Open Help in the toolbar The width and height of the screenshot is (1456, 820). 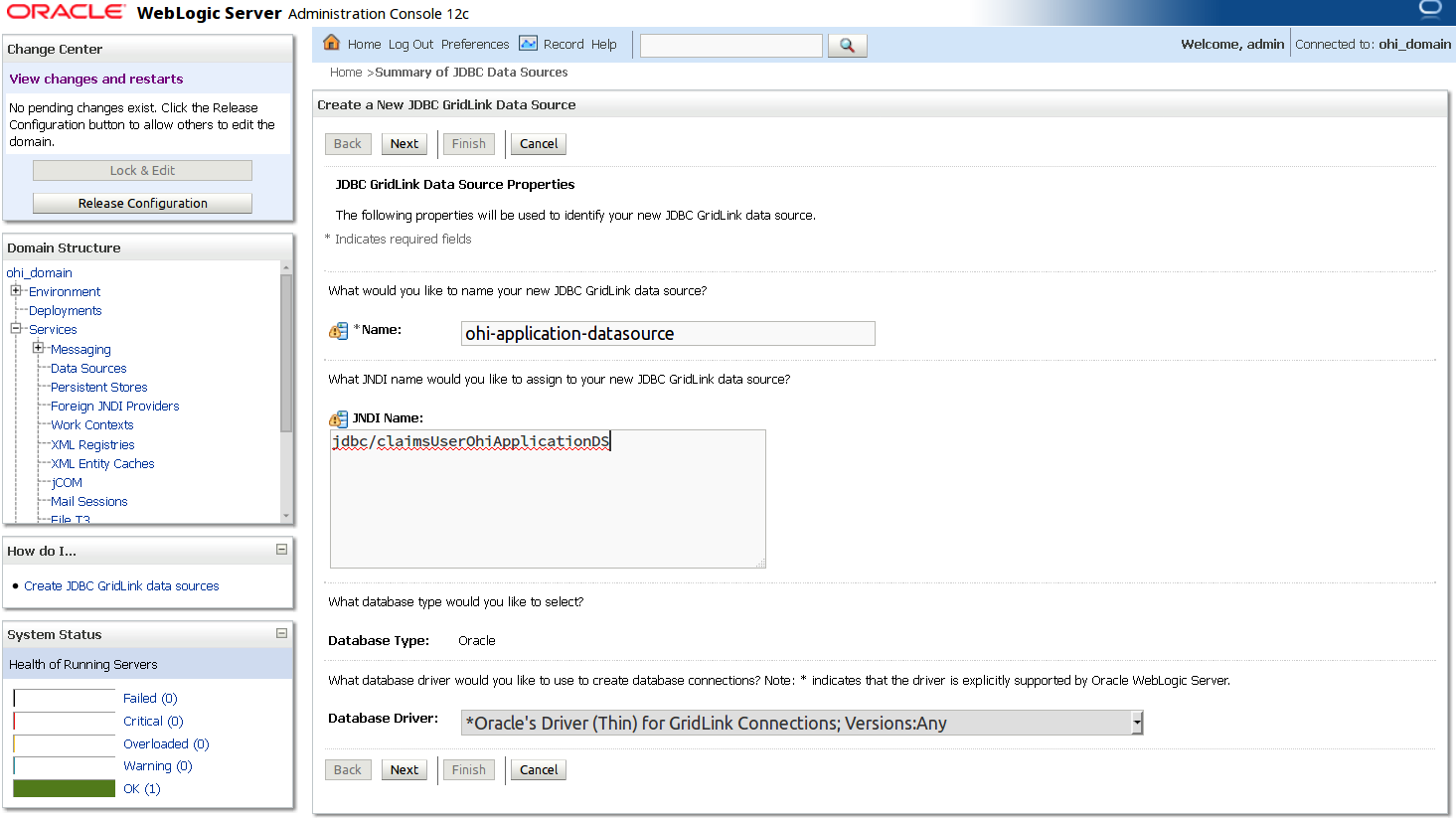(x=603, y=45)
